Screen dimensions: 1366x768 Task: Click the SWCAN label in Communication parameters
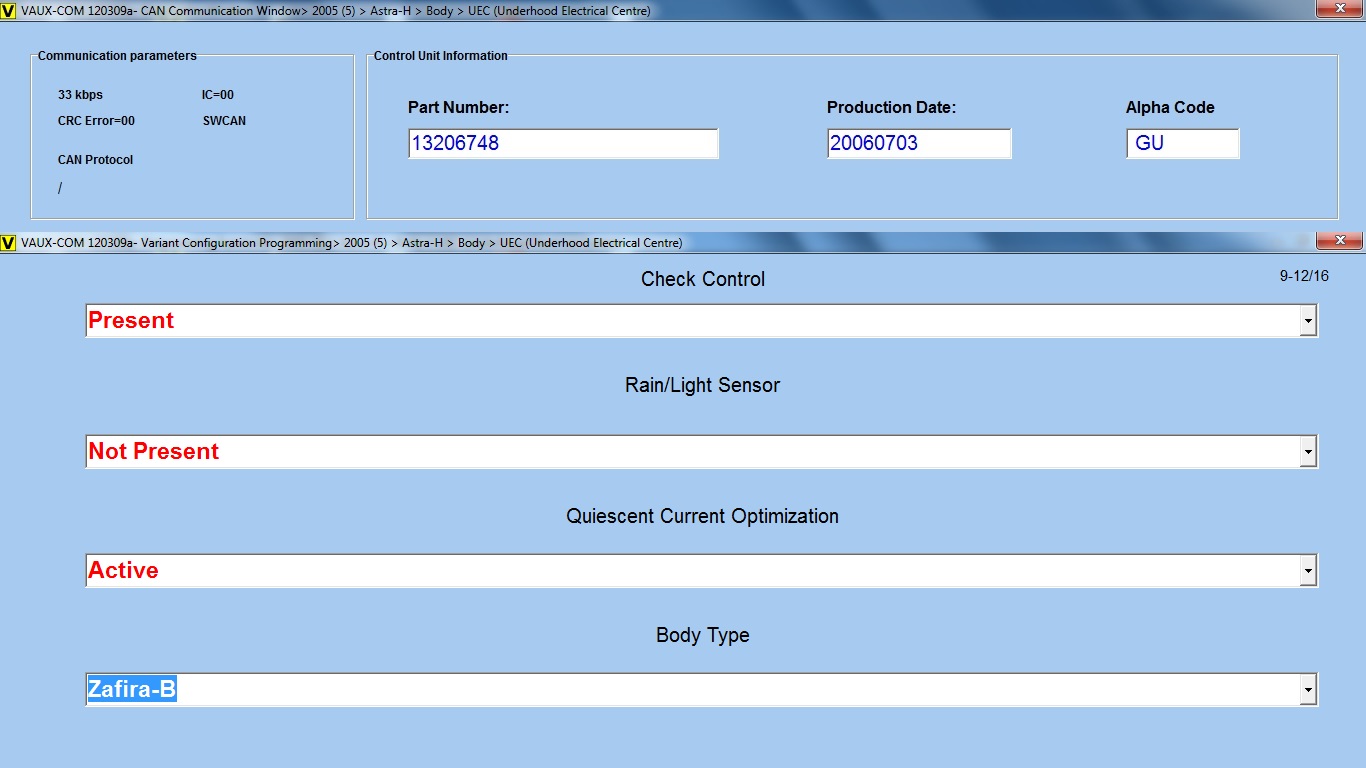click(224, 121)
